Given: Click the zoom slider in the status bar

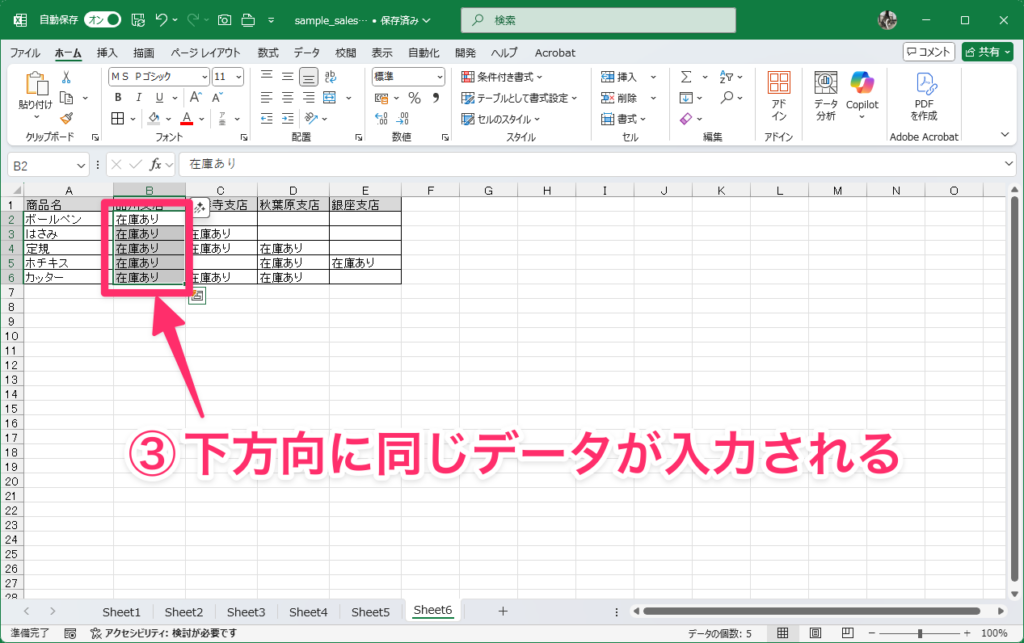Looking at the screenshot, I should [920, 633].
